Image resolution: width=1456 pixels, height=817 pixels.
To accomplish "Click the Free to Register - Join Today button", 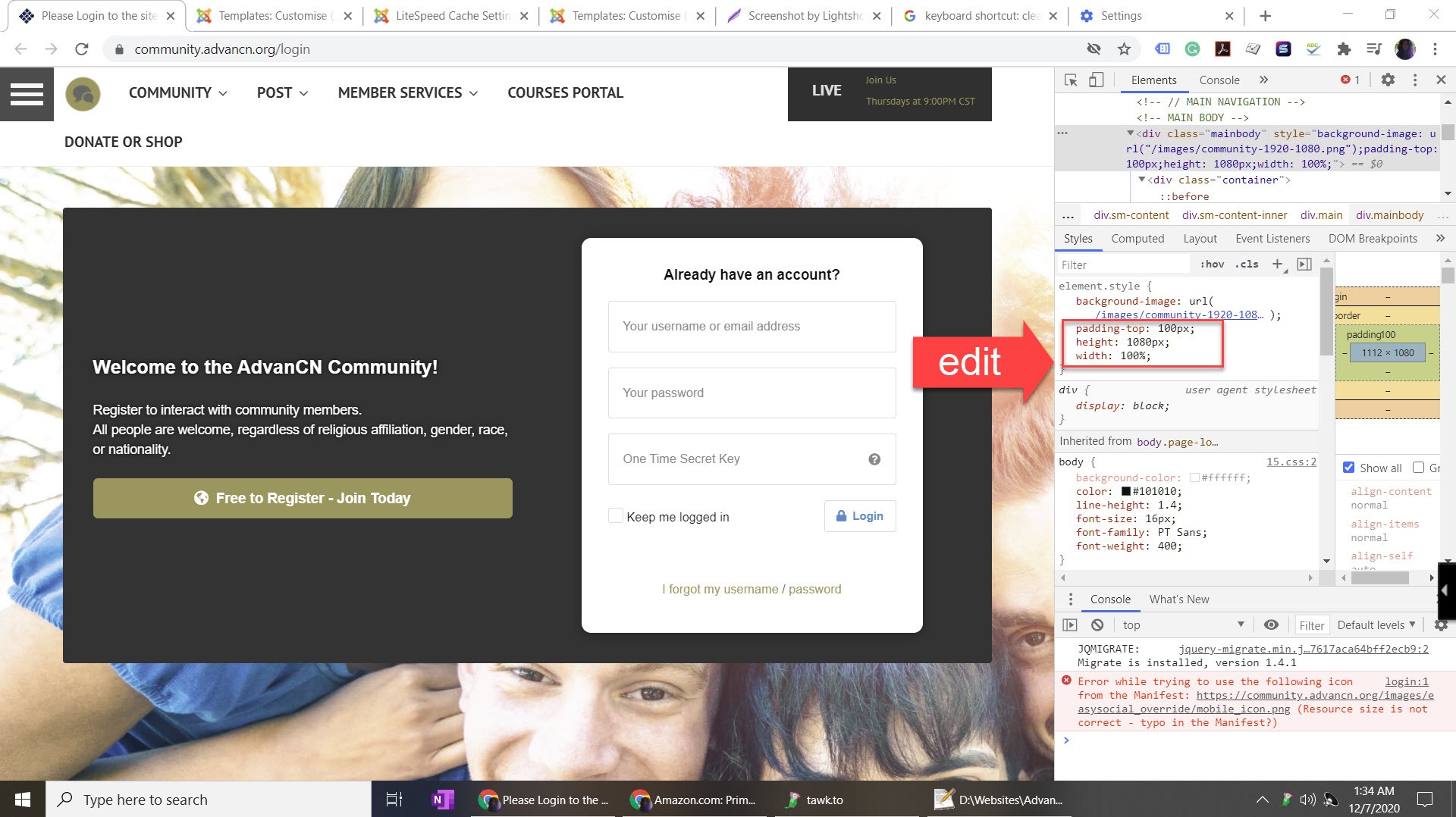I will click(x=303, y=498).
